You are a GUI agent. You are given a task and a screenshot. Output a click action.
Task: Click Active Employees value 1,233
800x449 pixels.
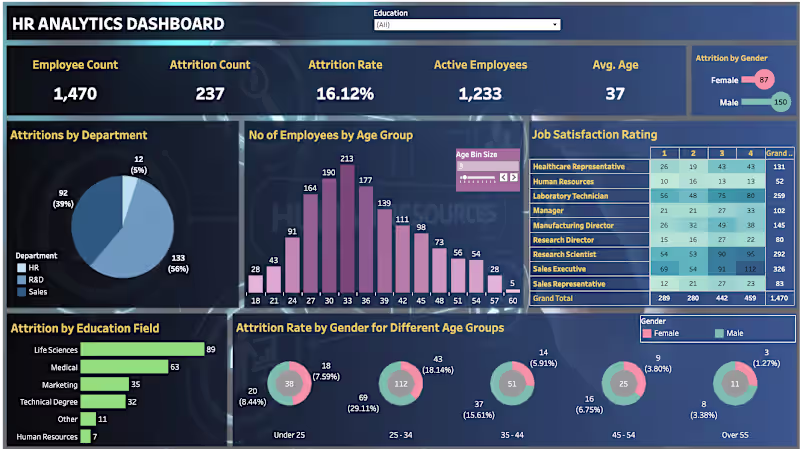click(x=480, y=94)
